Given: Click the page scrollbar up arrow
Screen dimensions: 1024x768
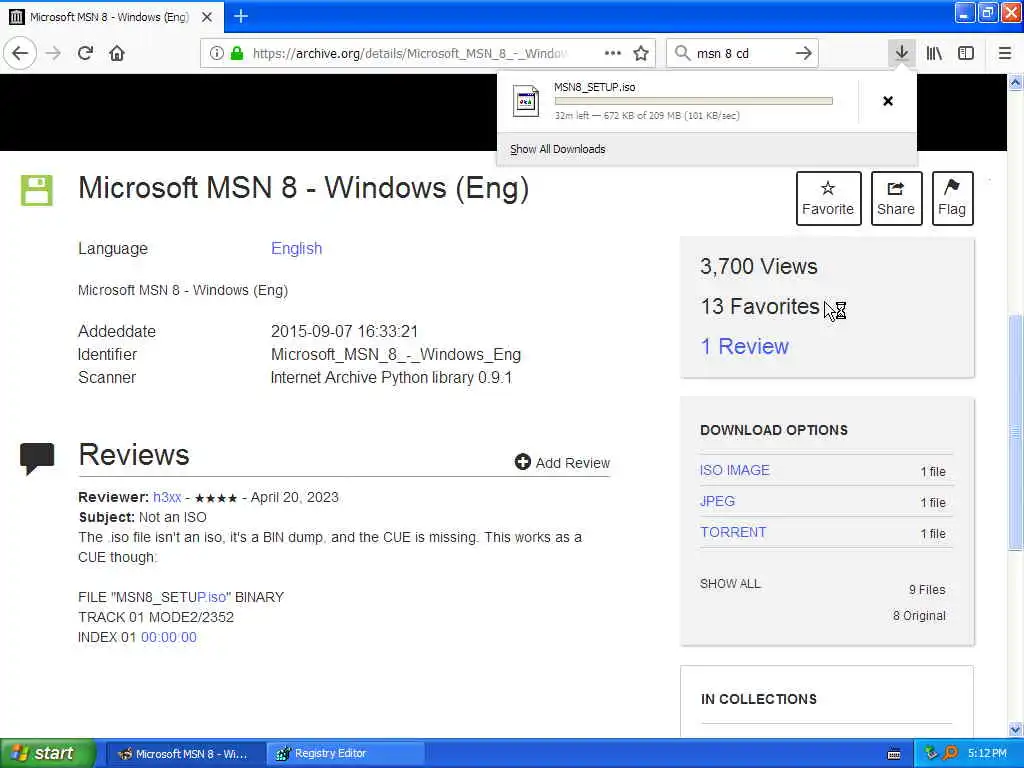Looking at the screenshot, I should (x=1015, y=82).
